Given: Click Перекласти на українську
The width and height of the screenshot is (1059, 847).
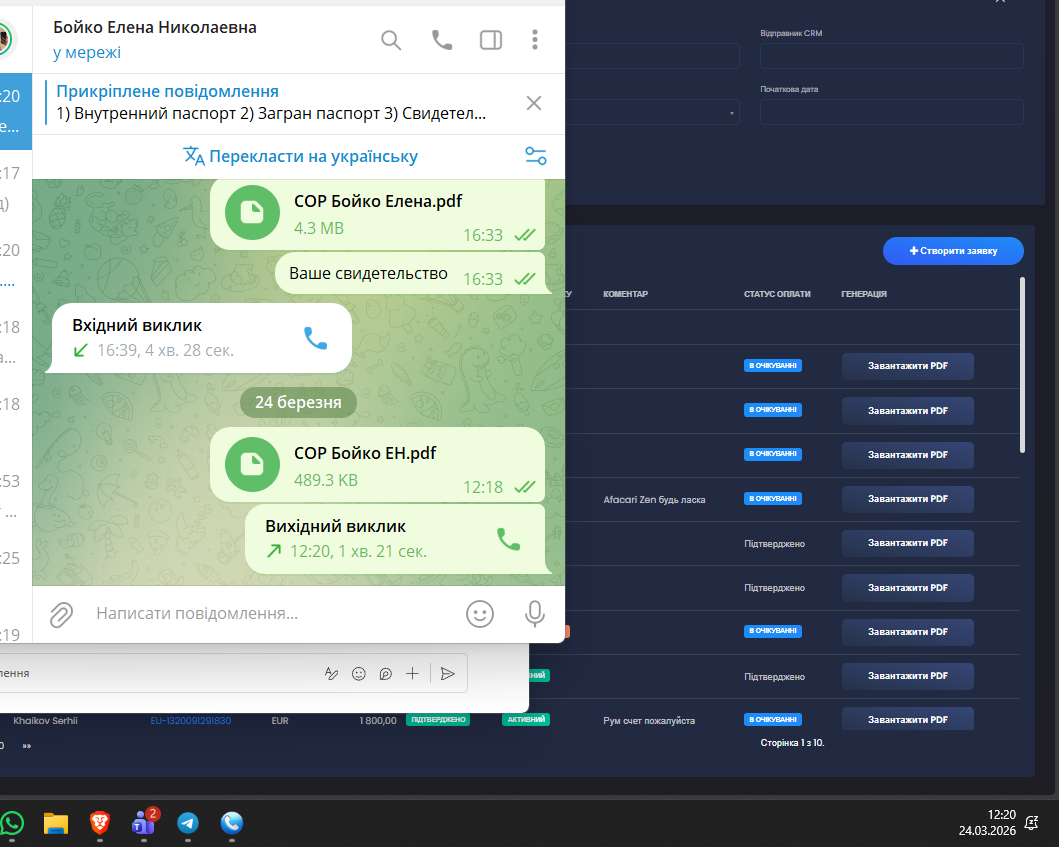Looking at the screenshot, I should 301,156.
